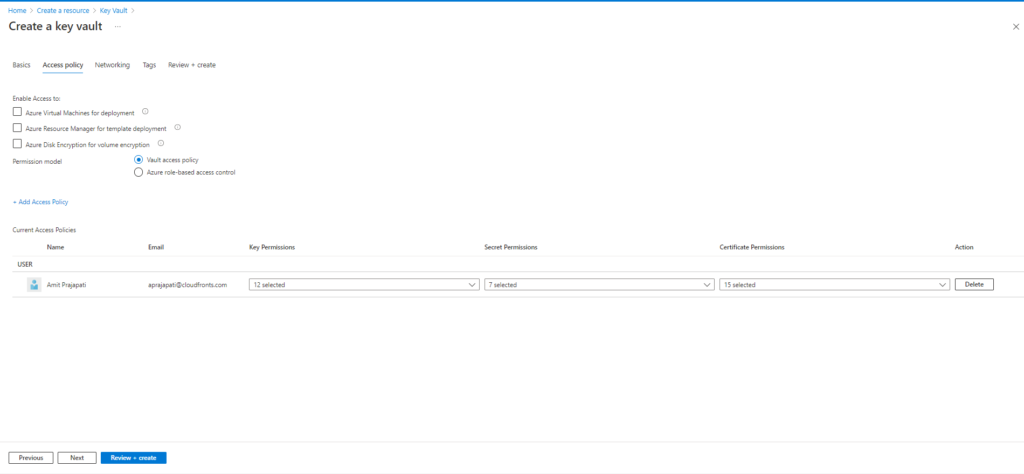Click the Certificate Permissions column header
The image size is (1024, 474).
(752, 247)
